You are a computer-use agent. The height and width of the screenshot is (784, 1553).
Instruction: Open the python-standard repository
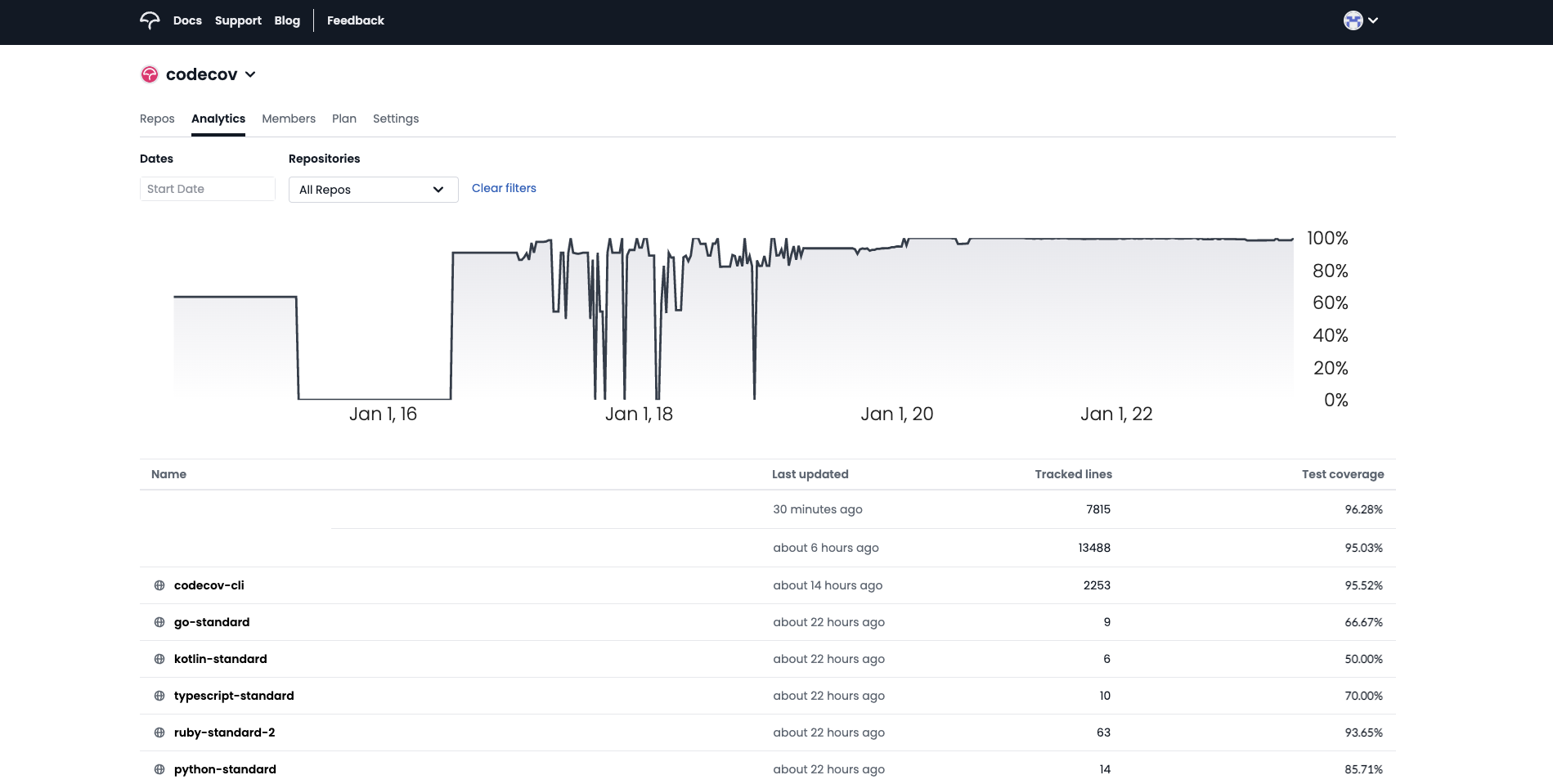pyautogui.click(x=225, y=769)
